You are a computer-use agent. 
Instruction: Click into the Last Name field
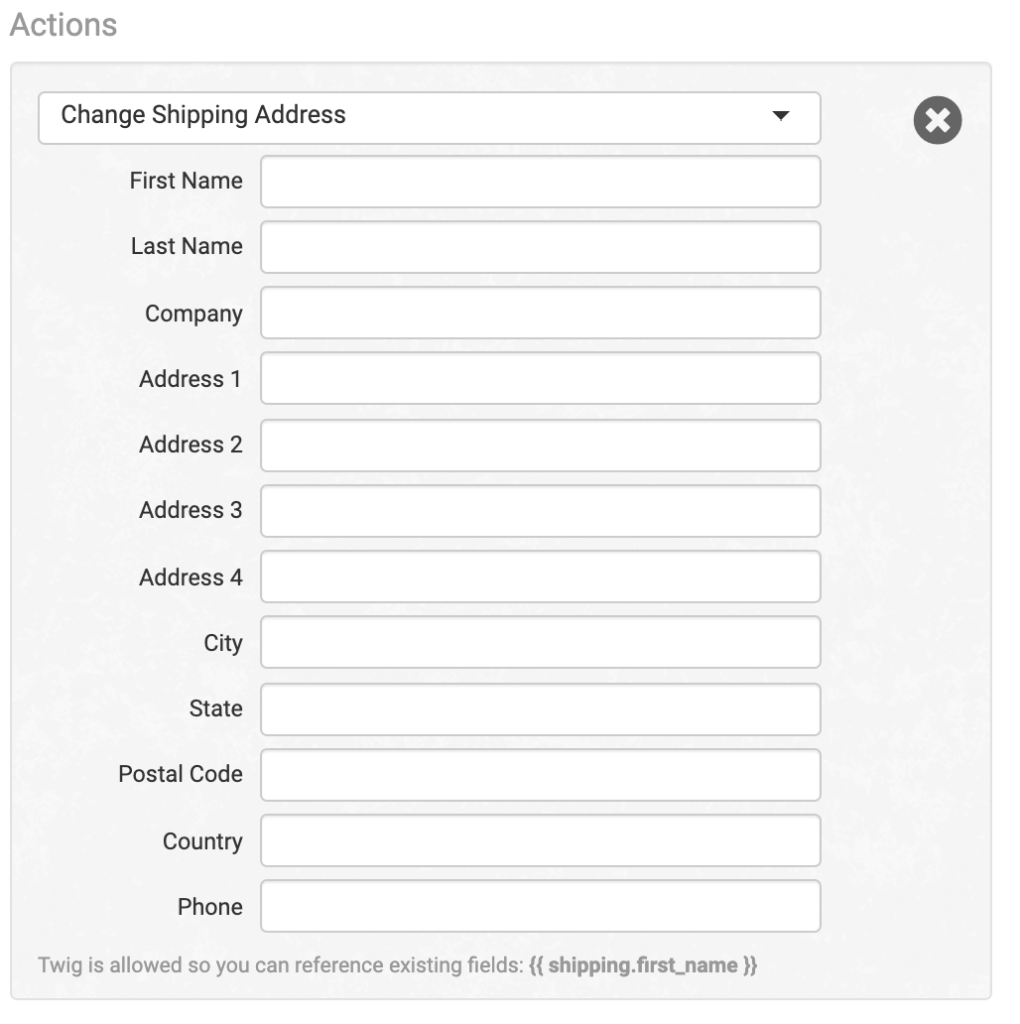(540, 247)
